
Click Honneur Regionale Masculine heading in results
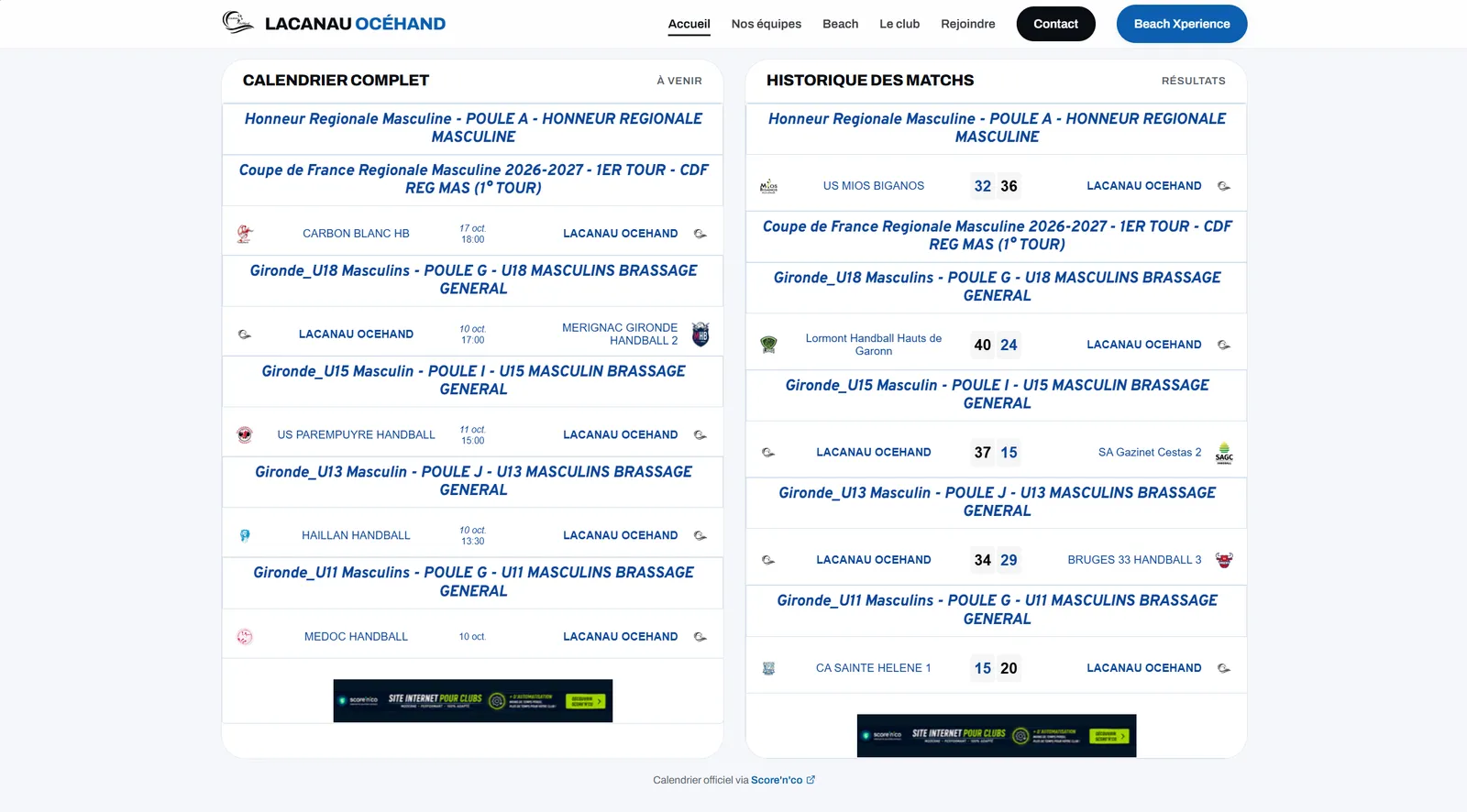997,127
